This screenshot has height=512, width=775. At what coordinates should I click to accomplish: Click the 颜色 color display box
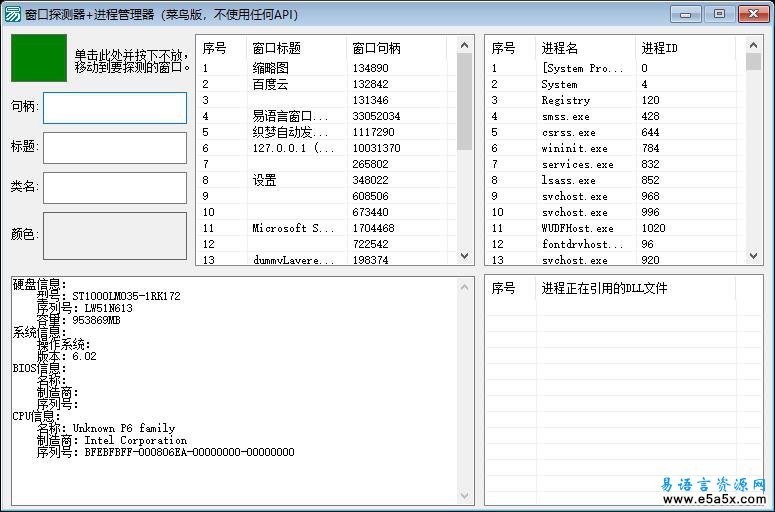(x=115, y=236)
